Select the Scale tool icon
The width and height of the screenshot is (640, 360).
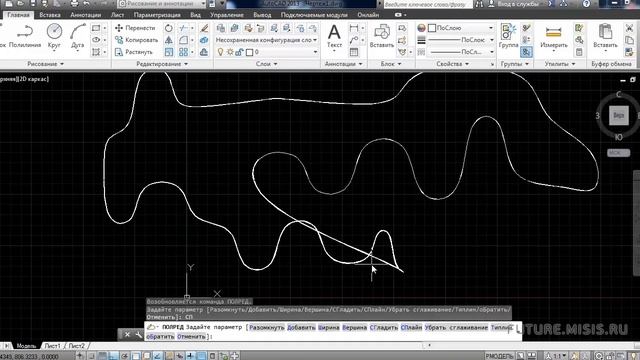click(x=169, y=52)
